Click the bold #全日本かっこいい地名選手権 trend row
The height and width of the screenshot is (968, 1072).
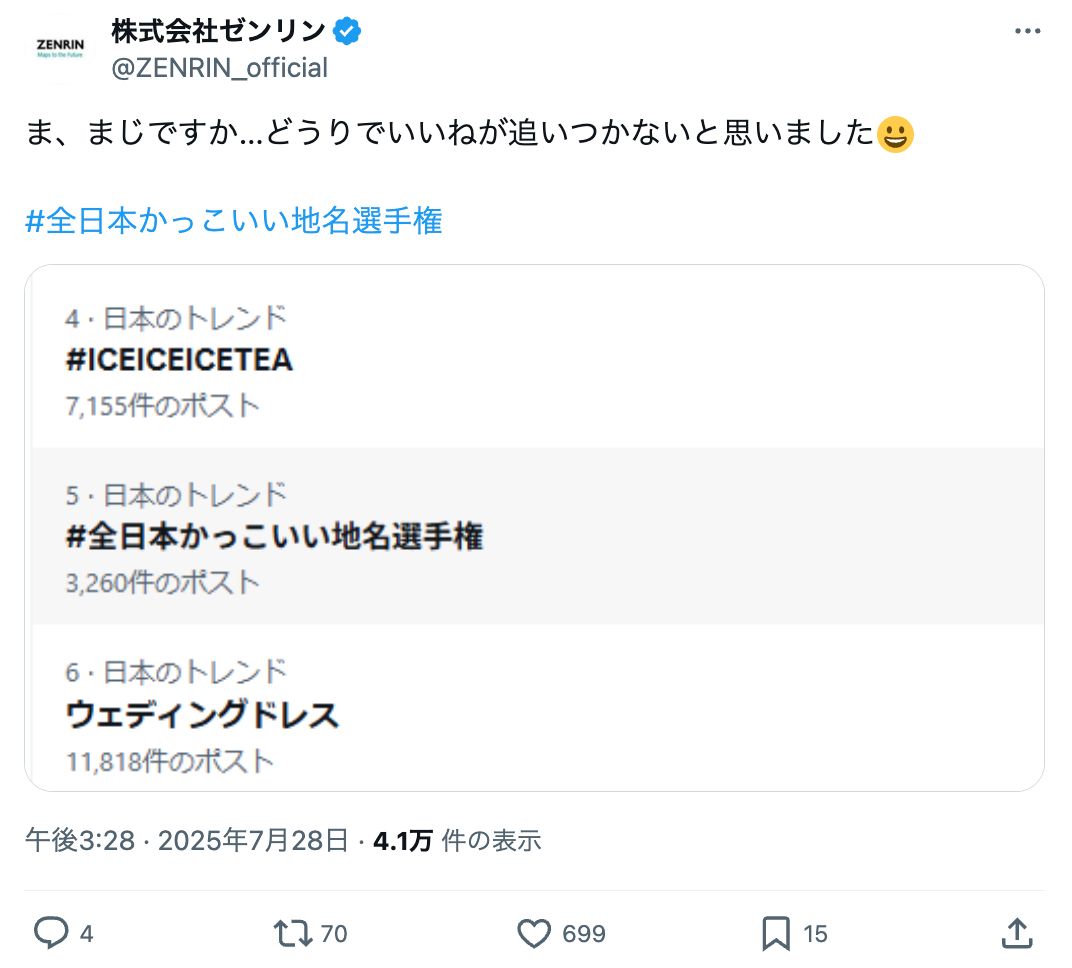275,537
